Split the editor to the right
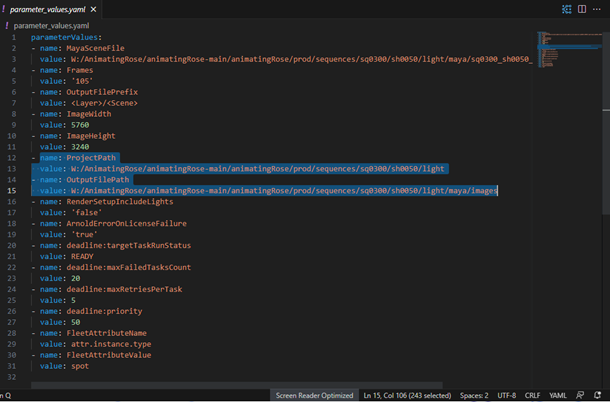This screenshot has height=402, width=610. 583,9
